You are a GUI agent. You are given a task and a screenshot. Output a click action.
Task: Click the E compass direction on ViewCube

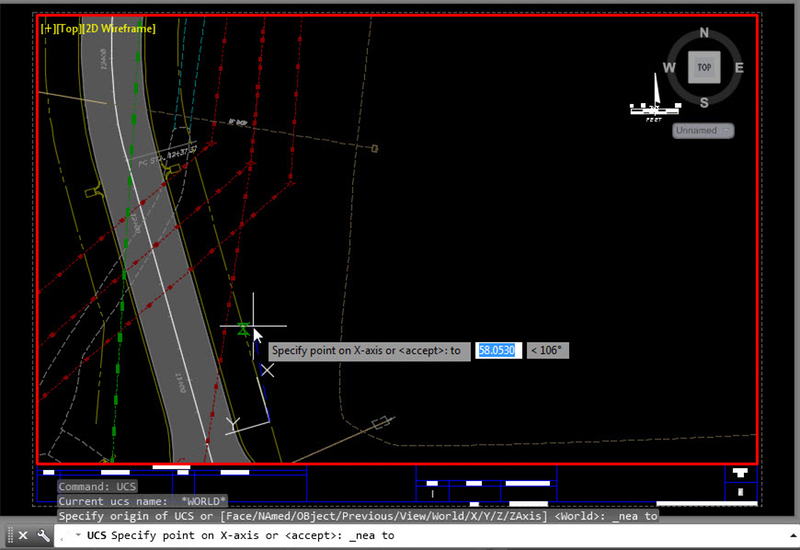point(739,68)
